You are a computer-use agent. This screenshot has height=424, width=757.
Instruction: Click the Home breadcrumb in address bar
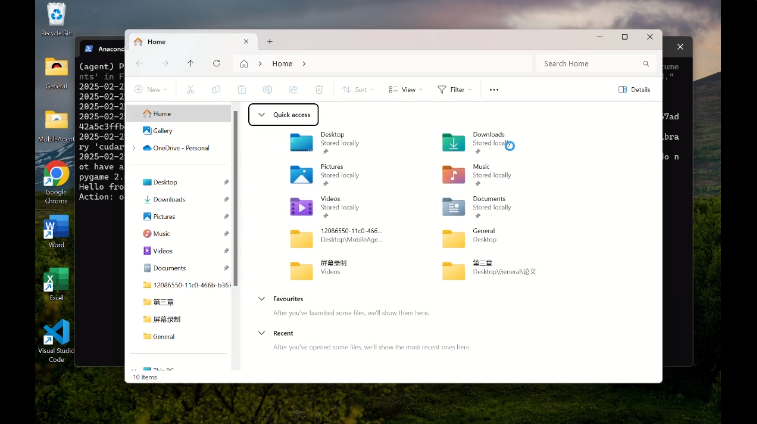[x=282, y=64]
